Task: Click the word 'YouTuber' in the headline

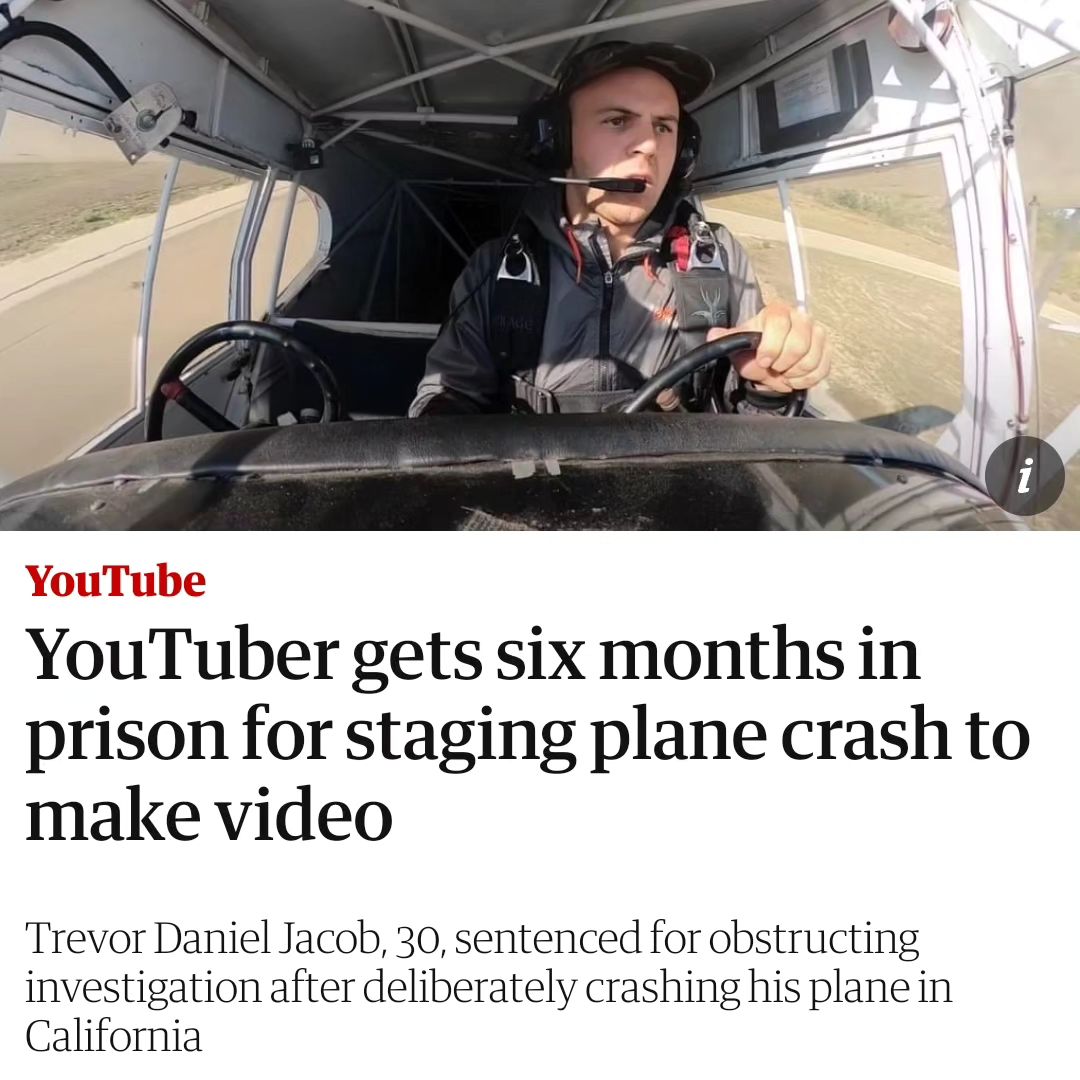Action: tap(182, 654)
